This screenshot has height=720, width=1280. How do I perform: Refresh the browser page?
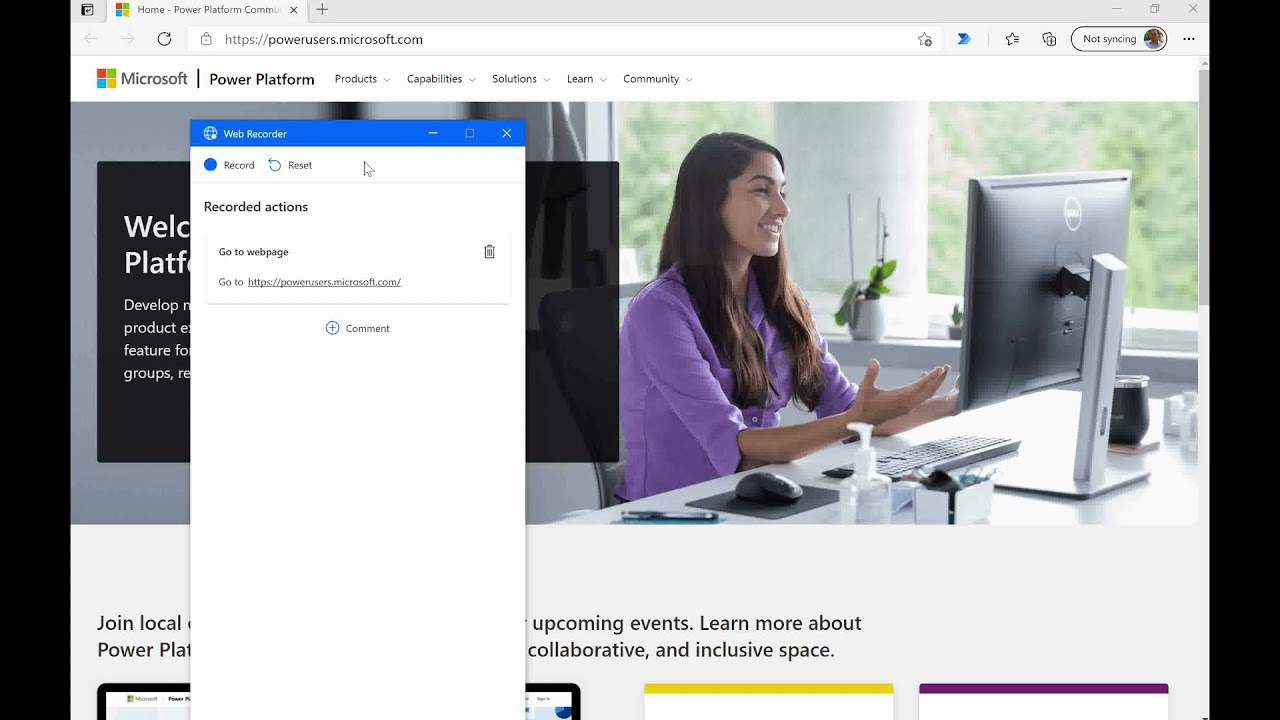(165, 39)
